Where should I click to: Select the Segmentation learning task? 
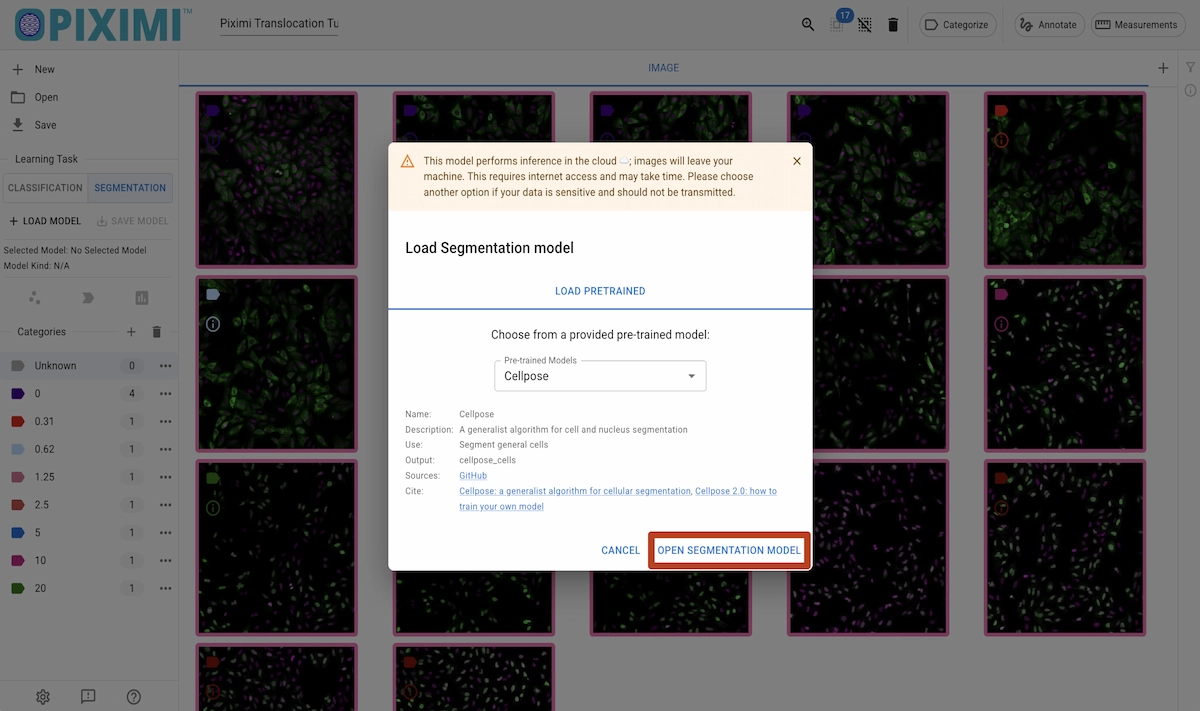(x=130, y=188)
